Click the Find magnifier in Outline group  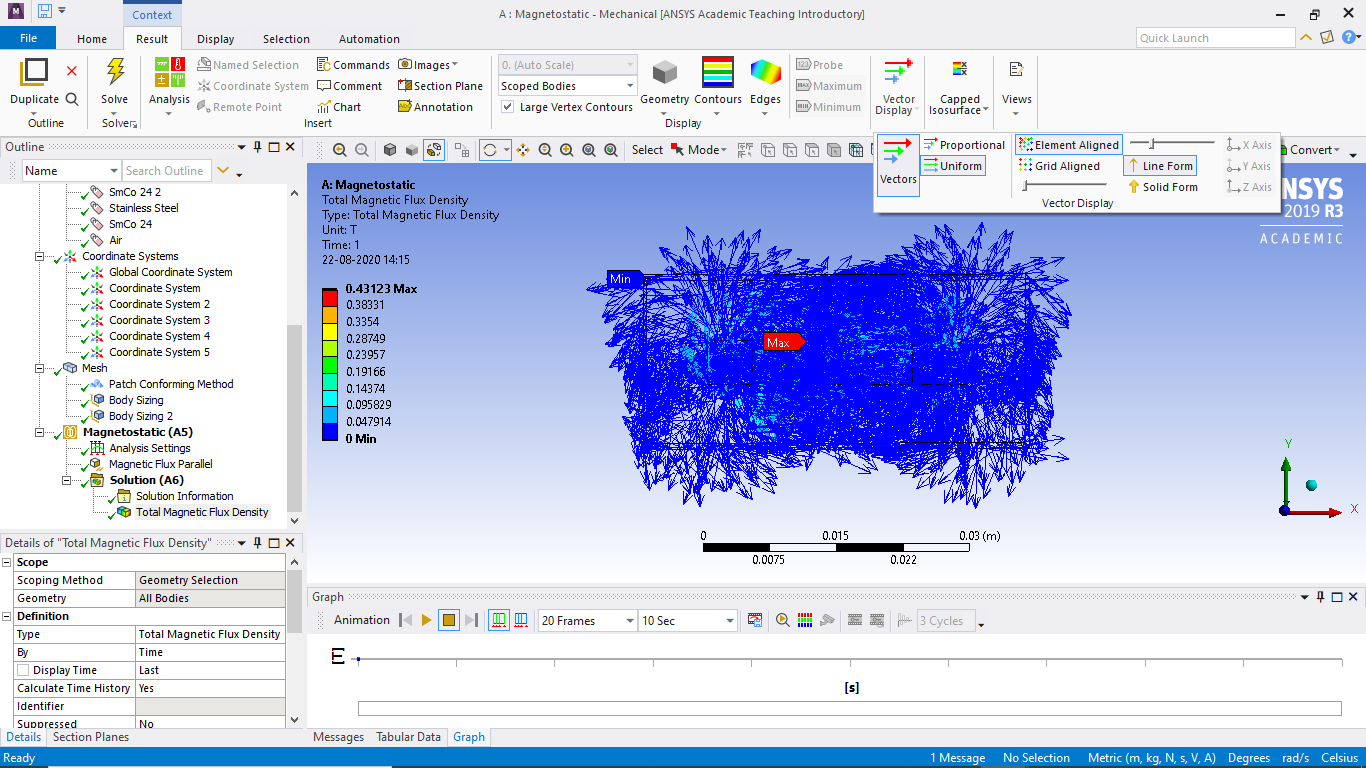72,99
